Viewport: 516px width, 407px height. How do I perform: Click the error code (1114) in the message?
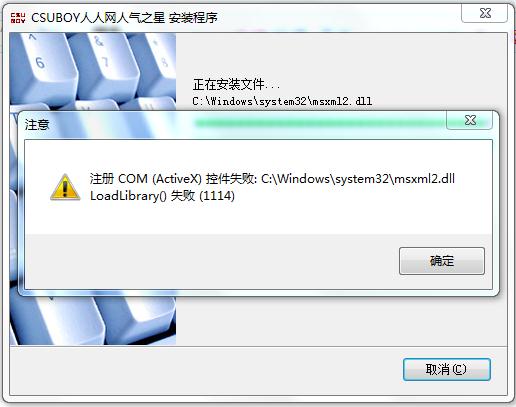click(217, 196)
